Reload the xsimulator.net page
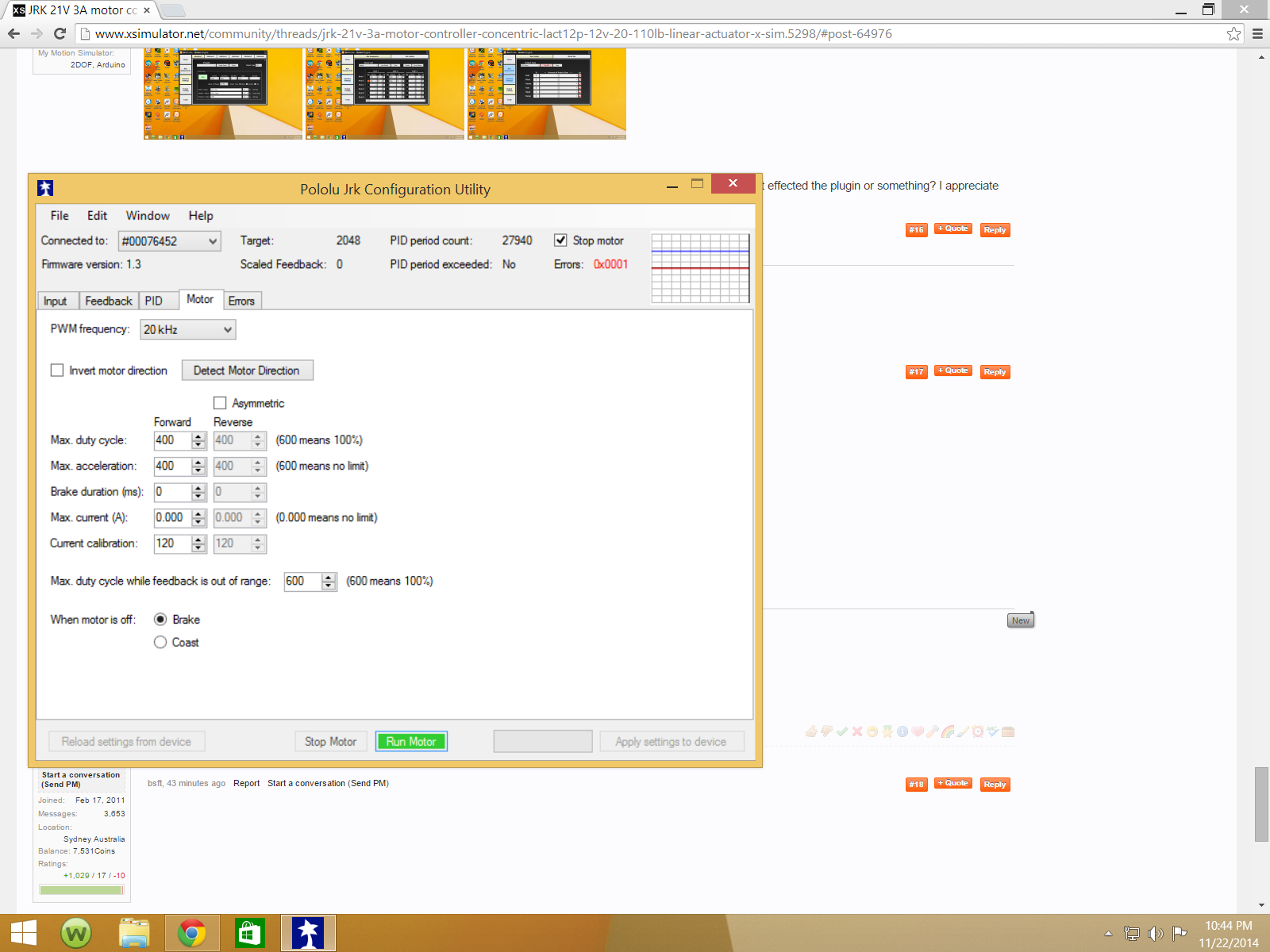The width and height of the screenshot is (1270, 952). click(x=60, y=33)
